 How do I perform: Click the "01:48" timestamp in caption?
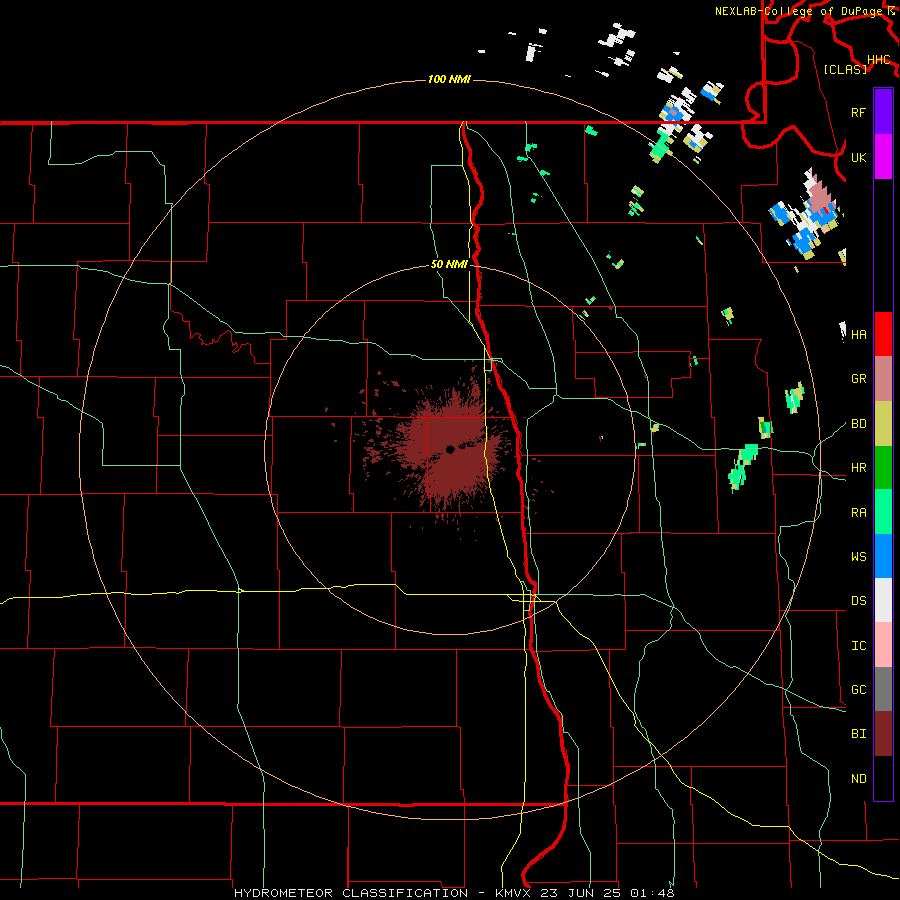click(652, 893)
